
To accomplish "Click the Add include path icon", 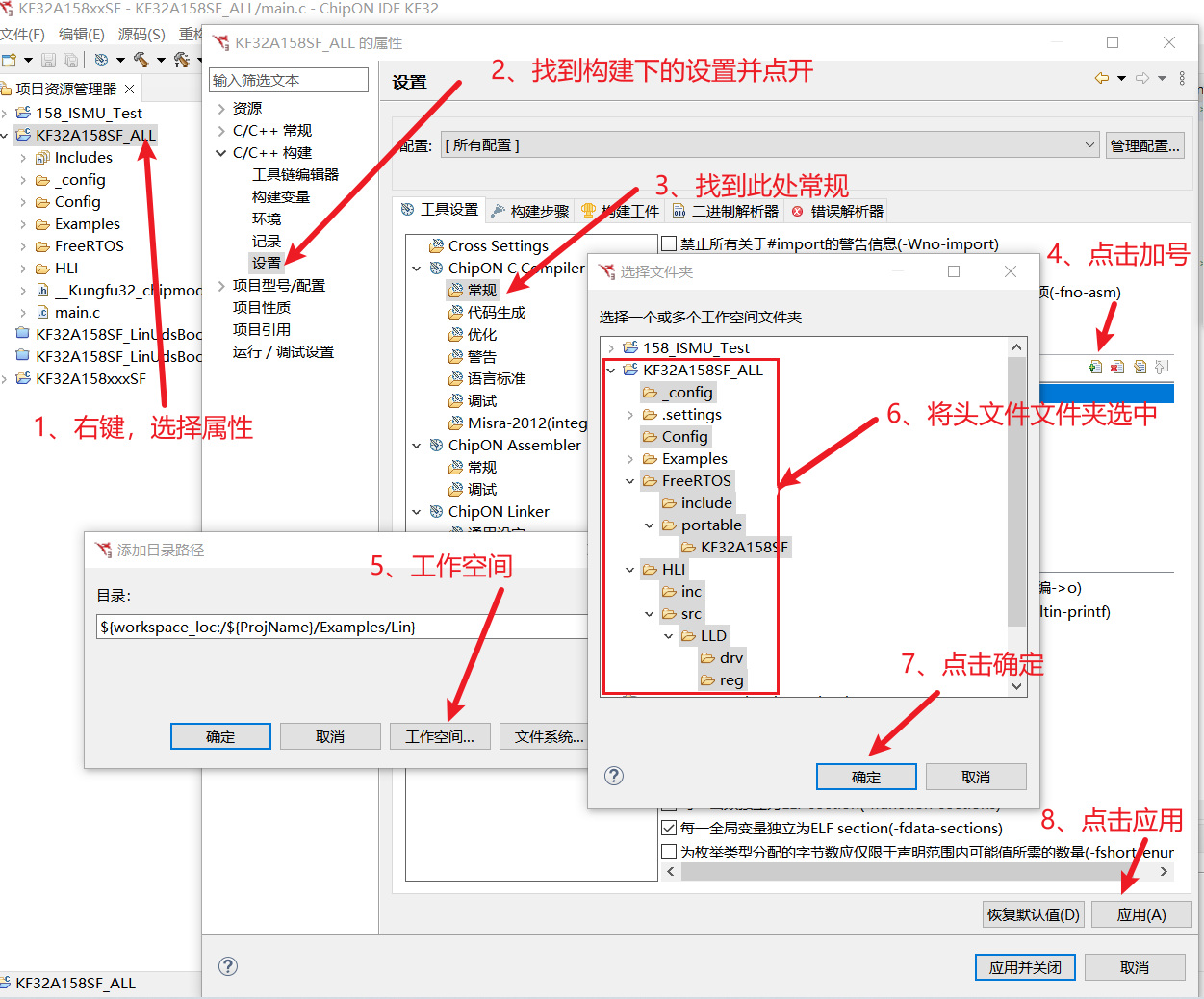I will point(1095,367).
